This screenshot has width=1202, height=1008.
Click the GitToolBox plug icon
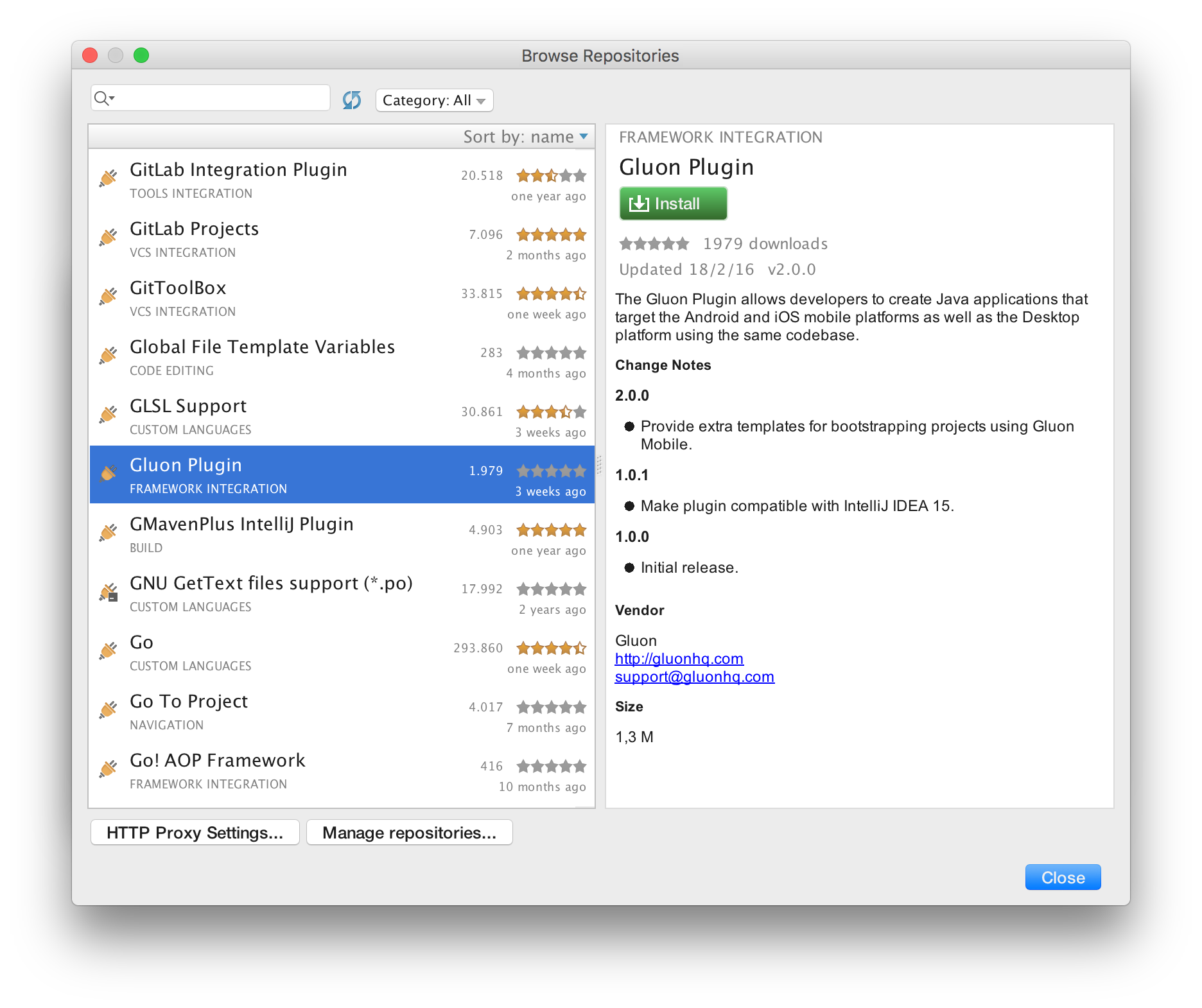tap(109, 296)
